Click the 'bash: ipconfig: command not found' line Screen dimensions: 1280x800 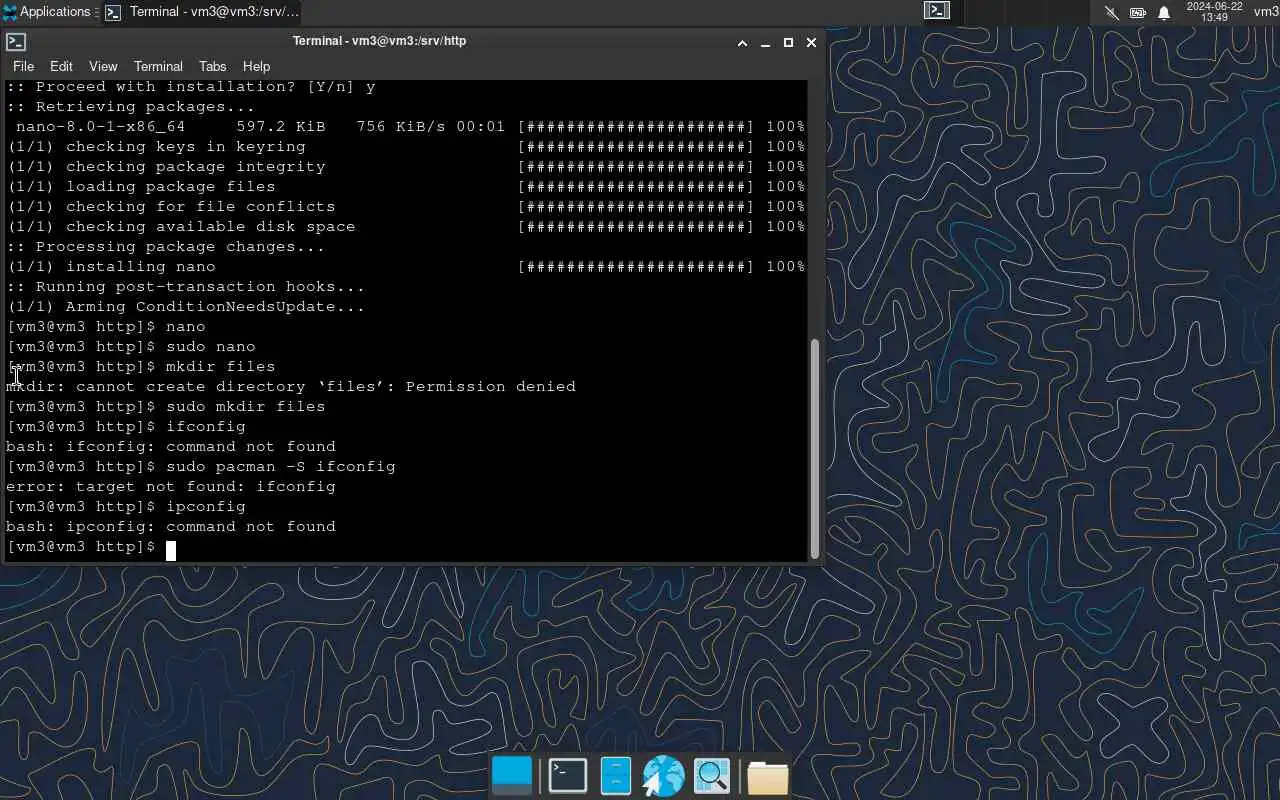tap(171, 526)
